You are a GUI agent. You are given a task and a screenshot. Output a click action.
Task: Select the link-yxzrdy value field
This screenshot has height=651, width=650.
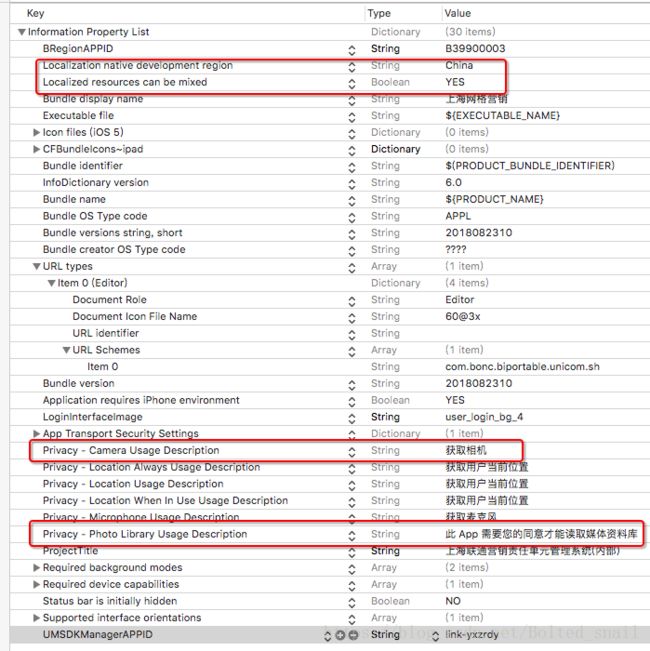point(472,635)
